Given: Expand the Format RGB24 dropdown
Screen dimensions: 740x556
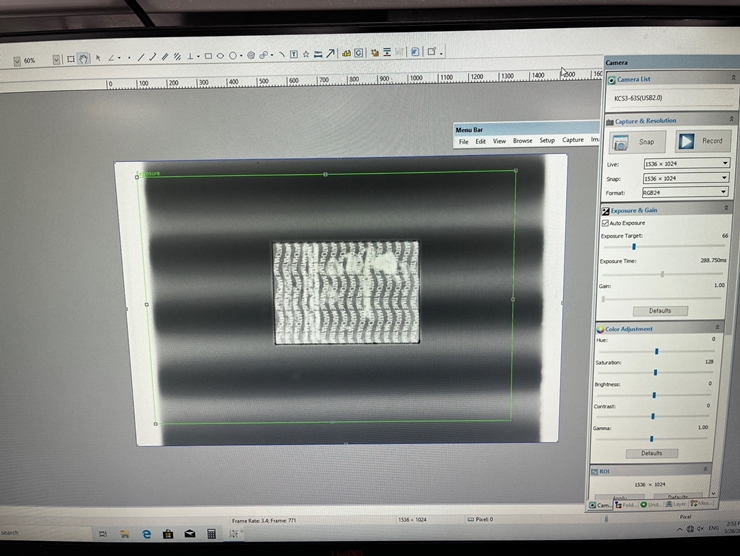Looking at the screenshot, I should point(685,191).
